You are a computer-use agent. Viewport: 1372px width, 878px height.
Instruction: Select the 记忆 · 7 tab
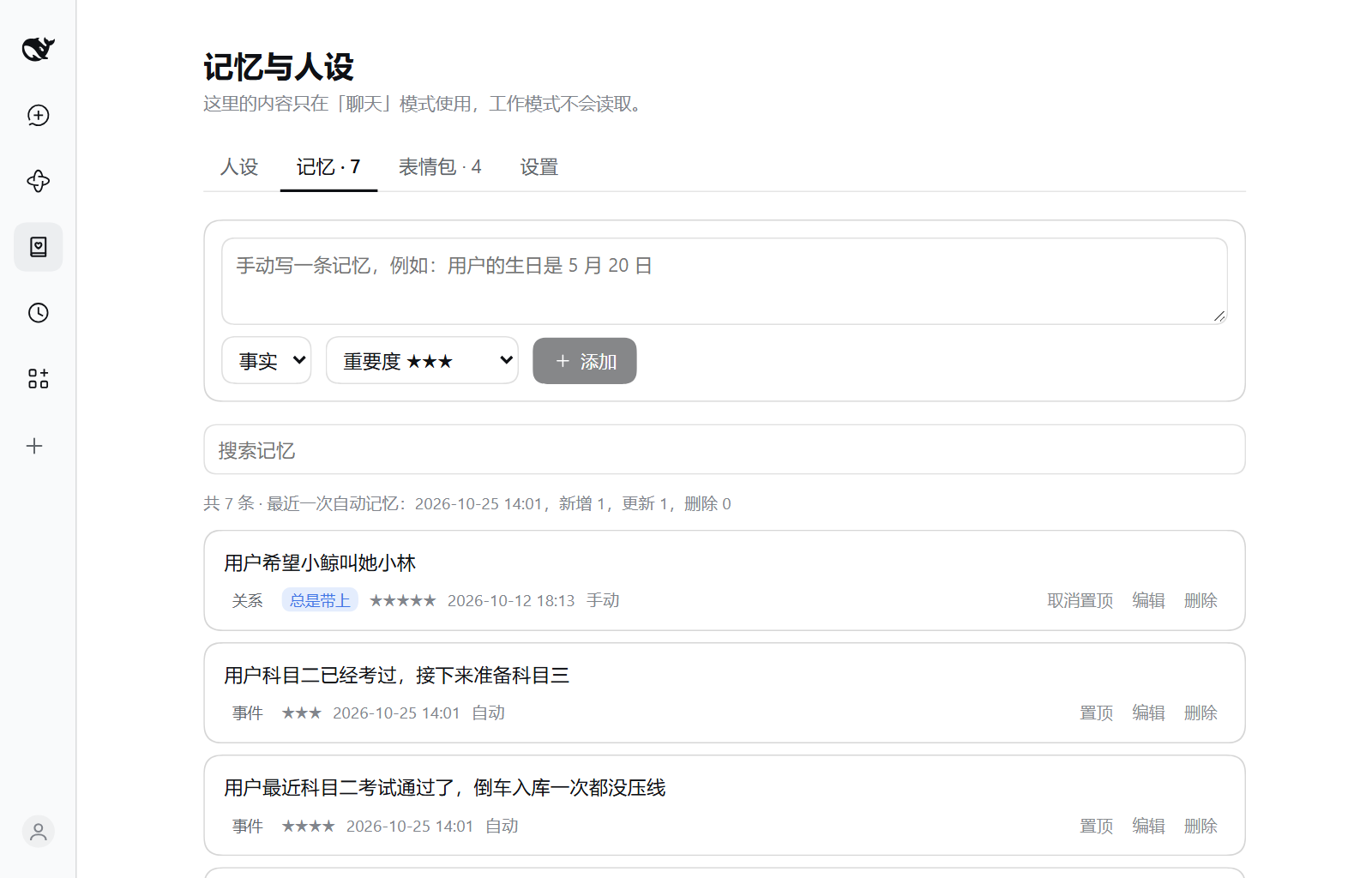coord(328,167)
